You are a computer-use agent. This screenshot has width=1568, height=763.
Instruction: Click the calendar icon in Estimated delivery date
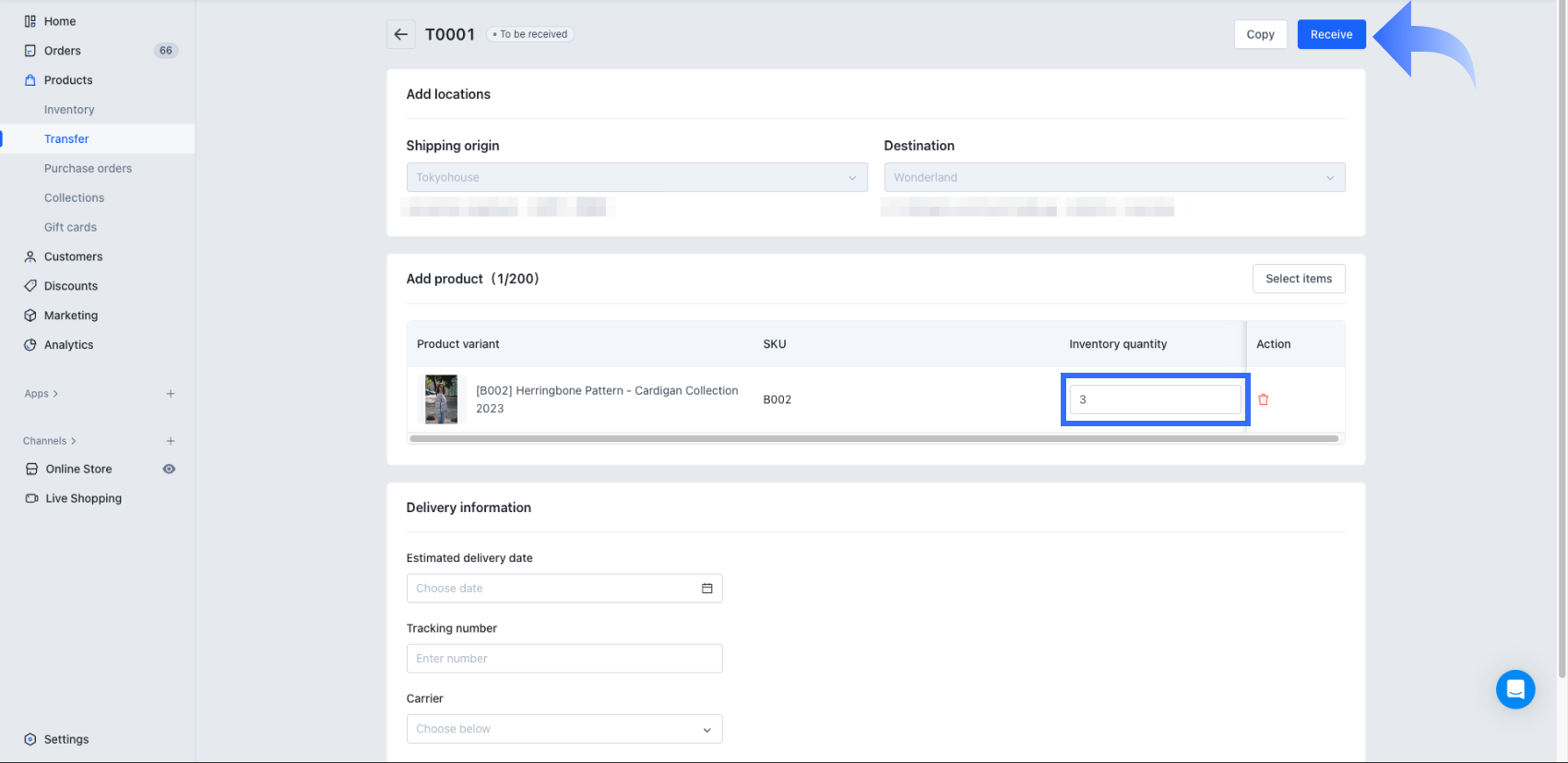[707, 589]
